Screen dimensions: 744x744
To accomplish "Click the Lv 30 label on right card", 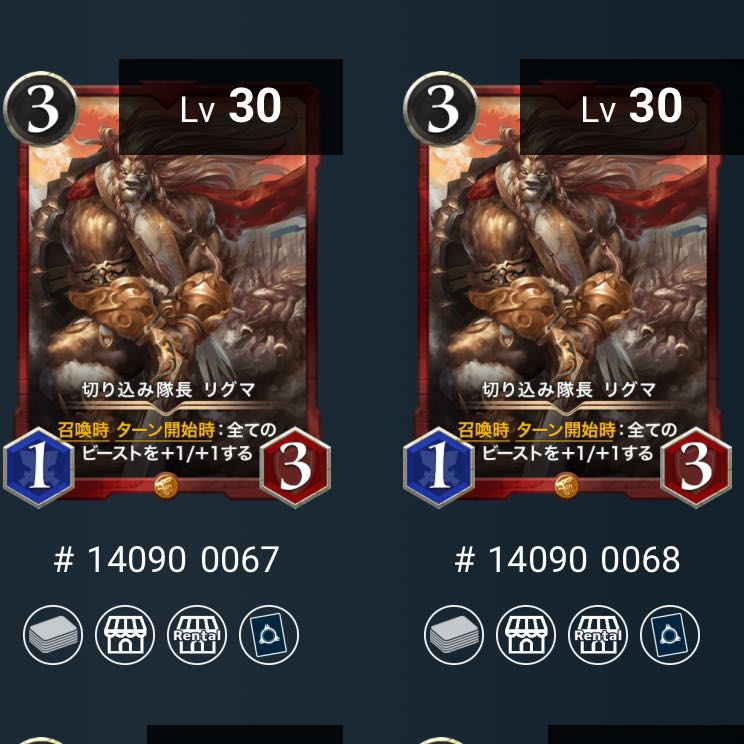I will pos(632,106).
